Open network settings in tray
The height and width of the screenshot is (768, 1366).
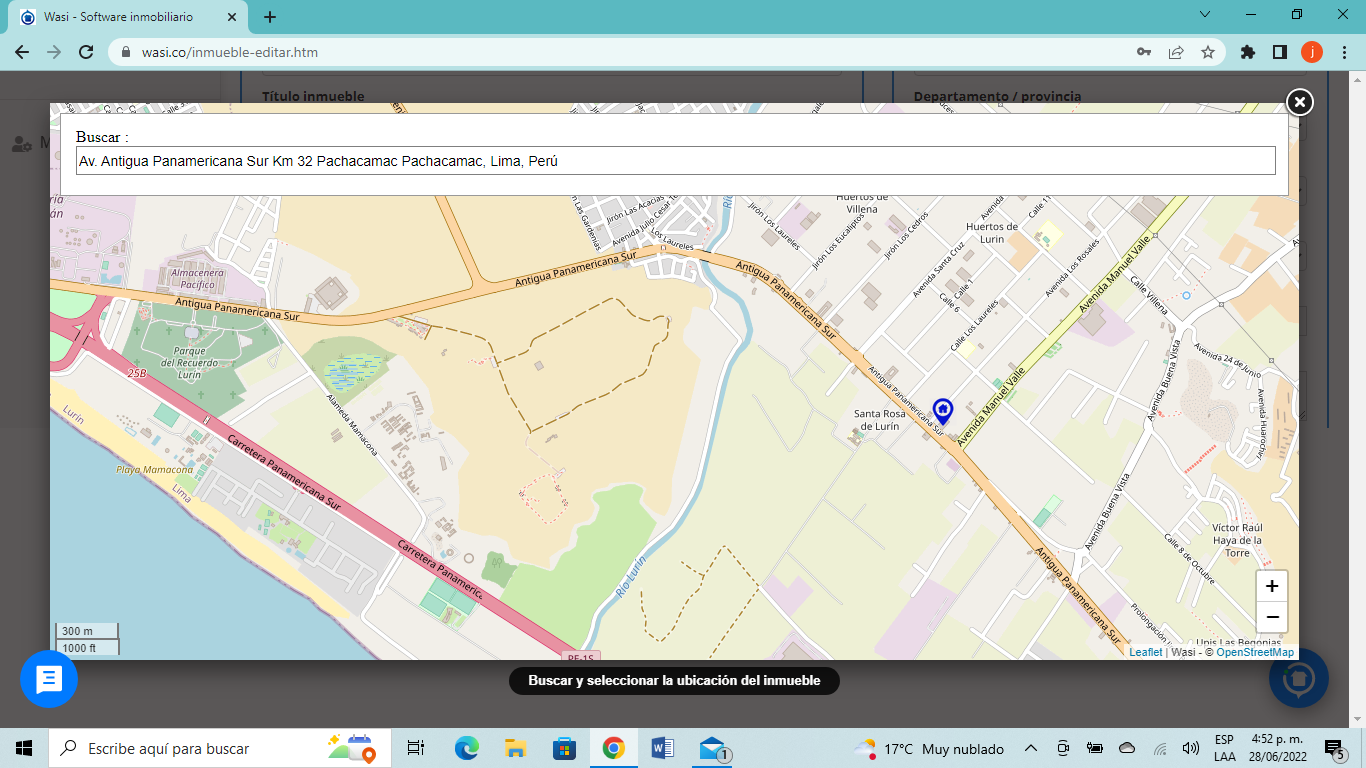[1160, 748]
